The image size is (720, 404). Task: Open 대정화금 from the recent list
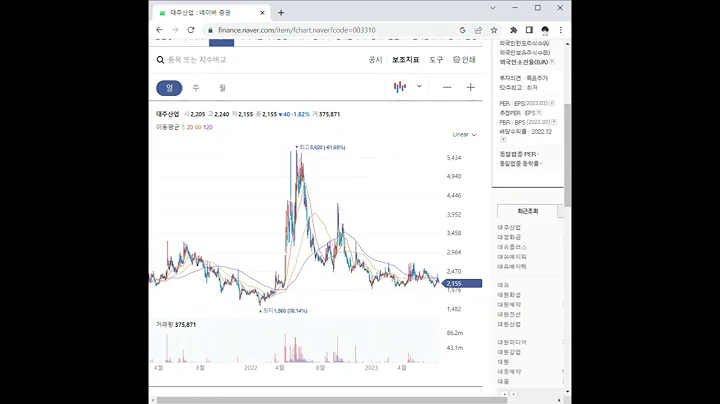[509, 237]
